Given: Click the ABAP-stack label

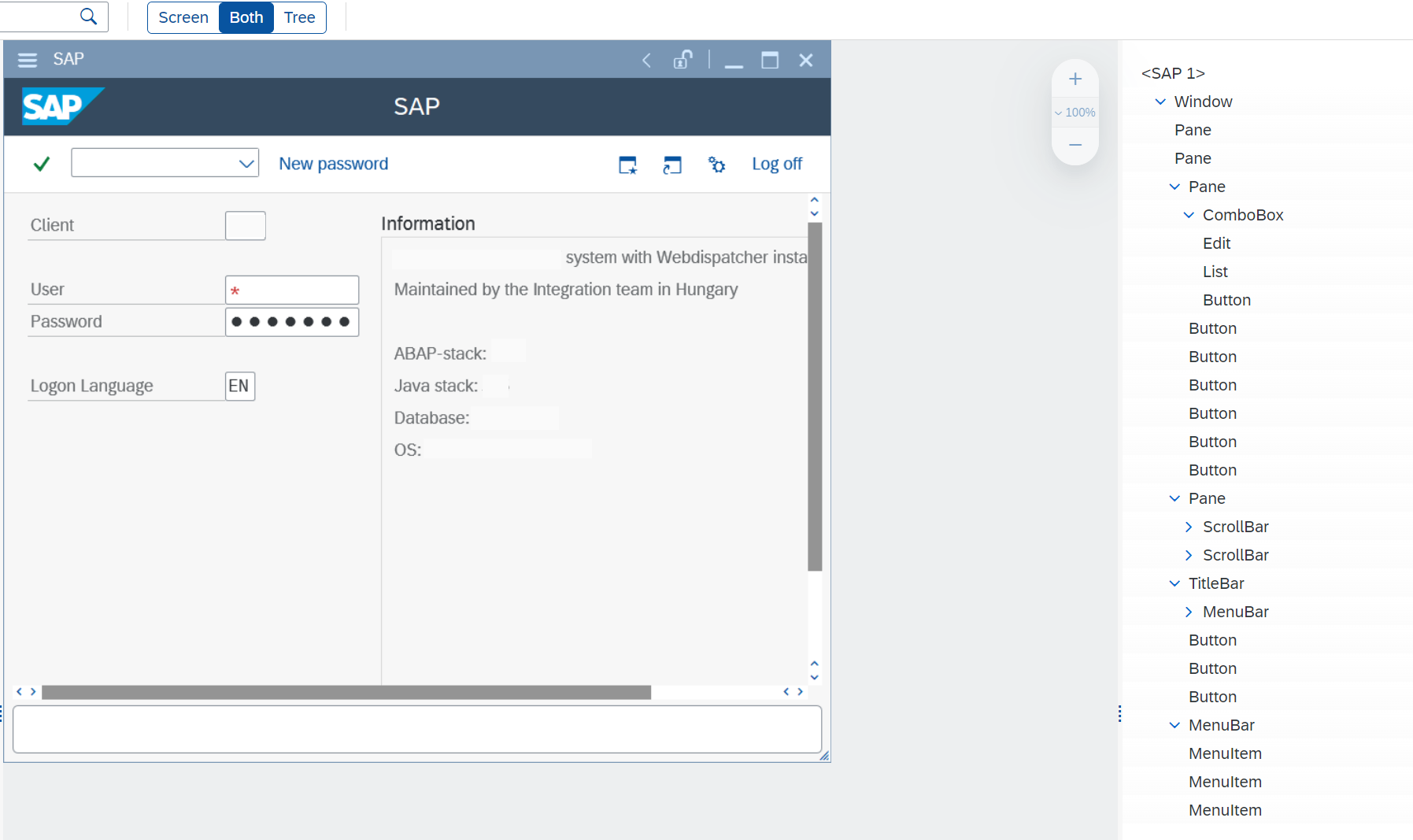Looking at the screenshot, I should click(x=440, y=354).
